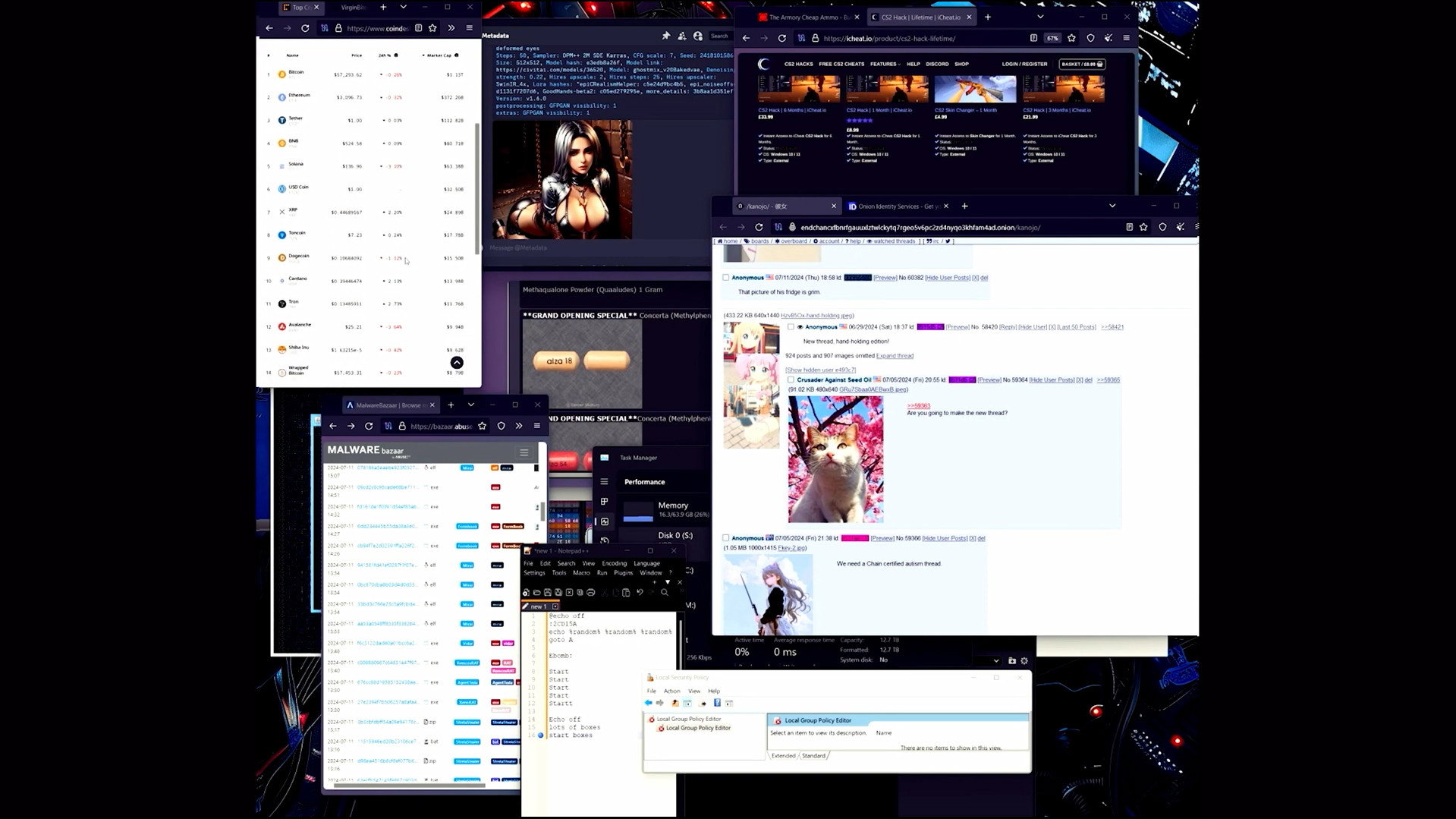Sort the coin table by Market Cap
The image size is (1456, 819).
click(x=440, y=55)
